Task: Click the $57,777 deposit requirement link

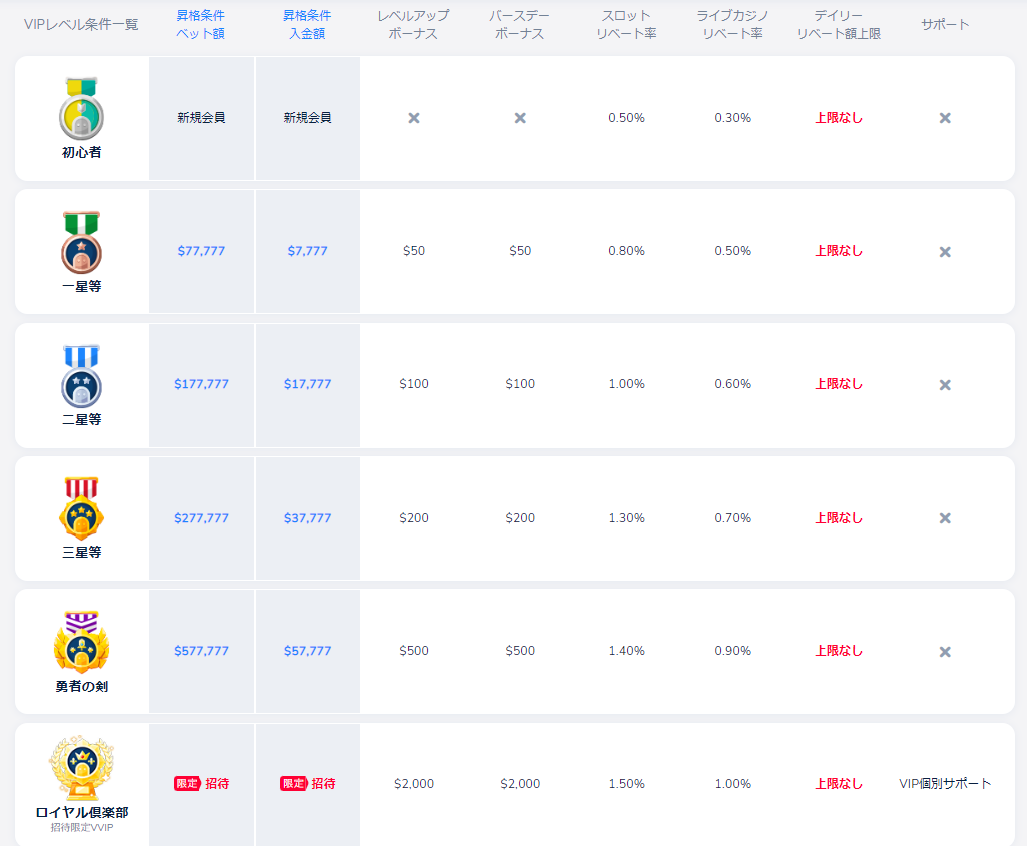Action: pos(307,651)
